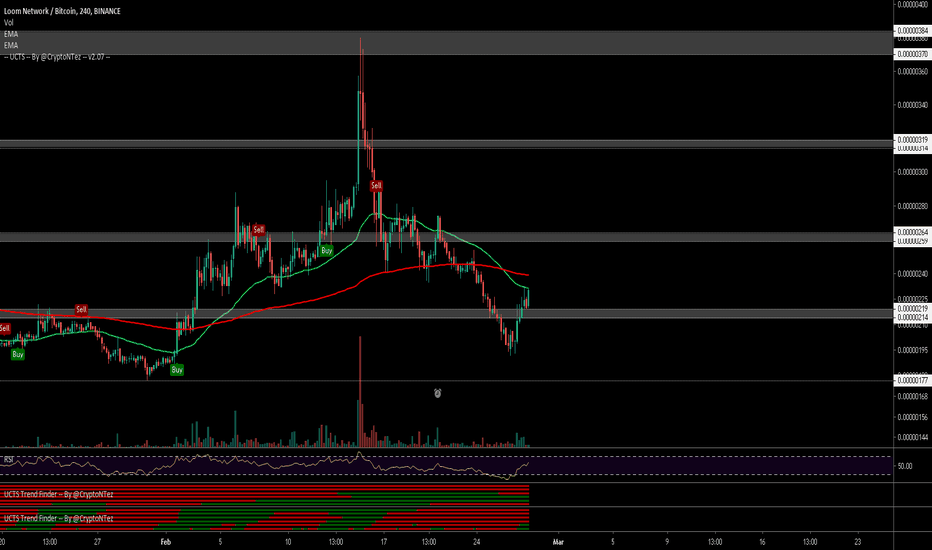932x550 pixels.
Task: Click the 16 date label on time axis
Action: [x=763, y=542]
